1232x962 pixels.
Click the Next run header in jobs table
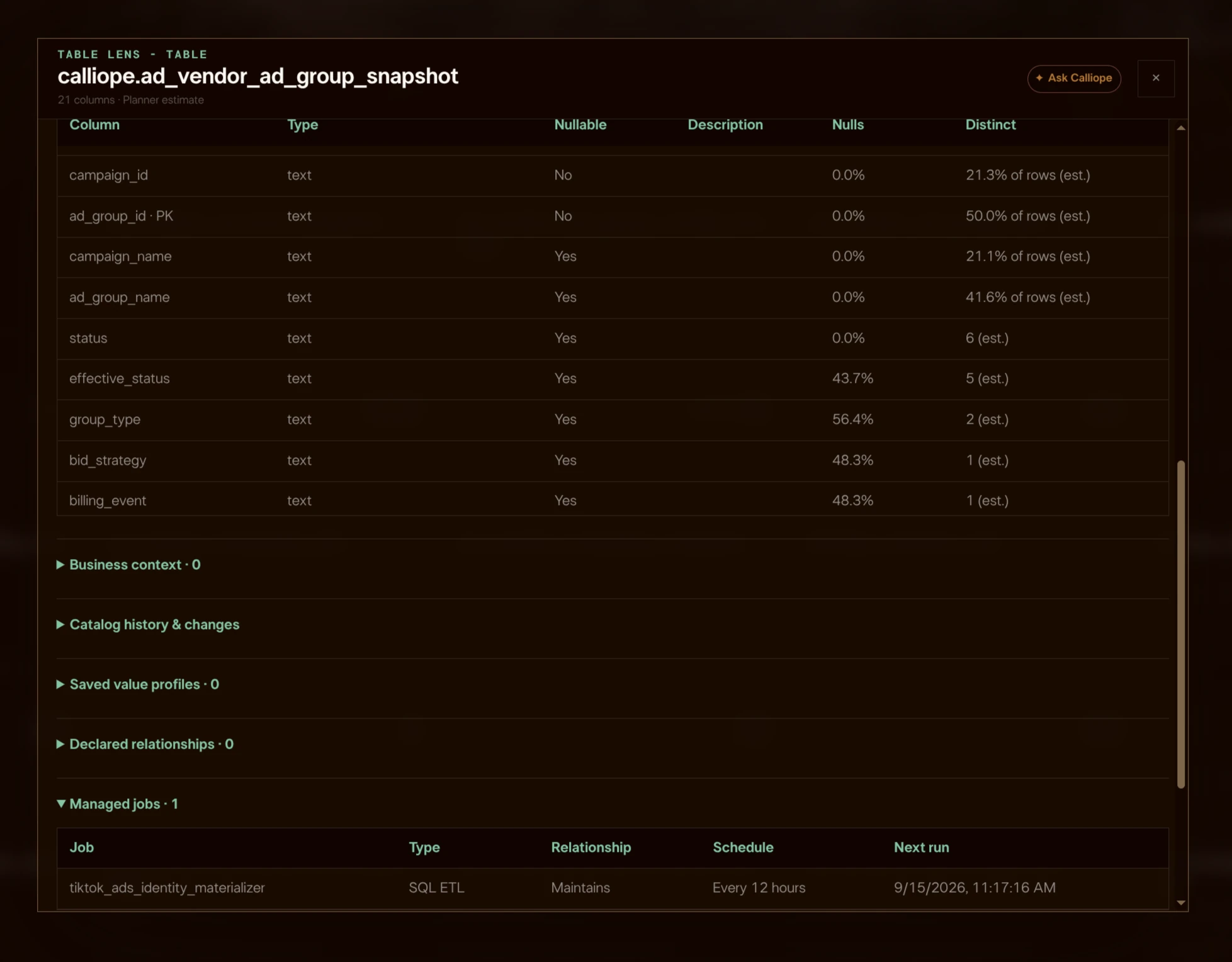point(921,847)
